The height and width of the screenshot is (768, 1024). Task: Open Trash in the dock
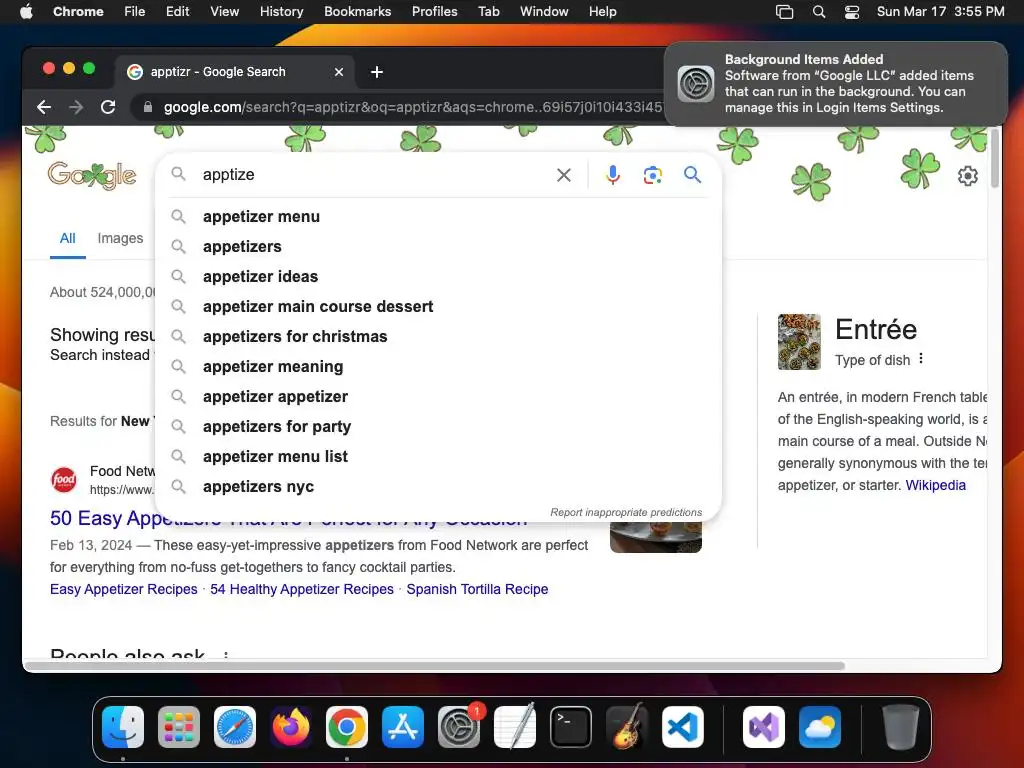[901, 727]
